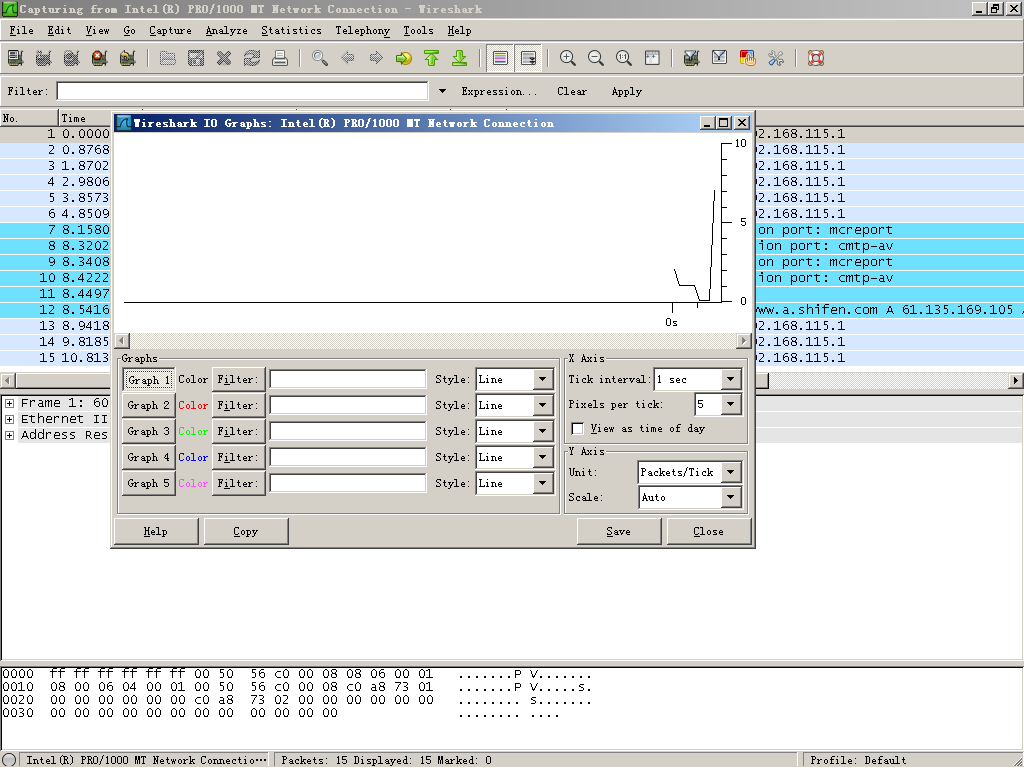Go back in packet history arrow

tap(348, 58)
